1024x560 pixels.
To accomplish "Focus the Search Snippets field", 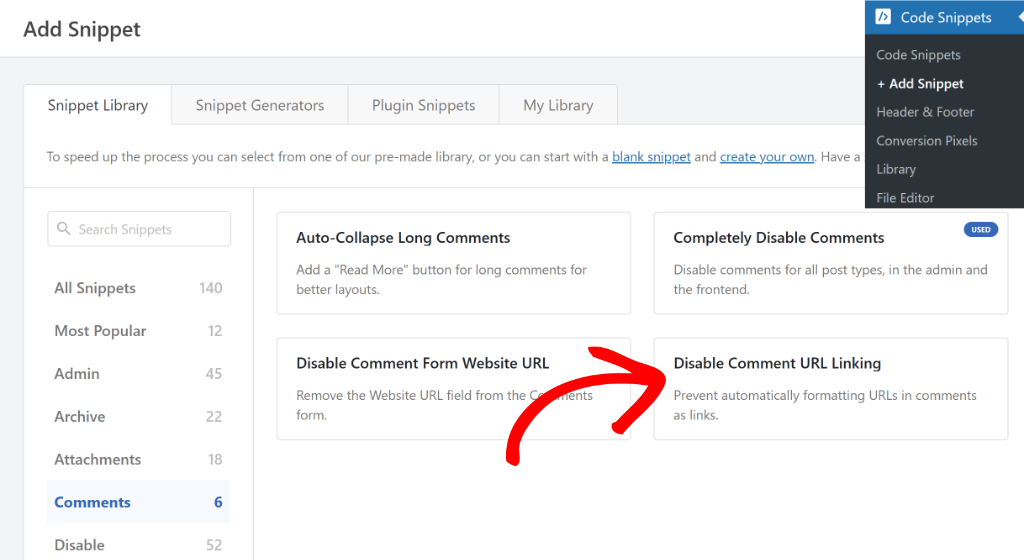I will tap(139, 229).
